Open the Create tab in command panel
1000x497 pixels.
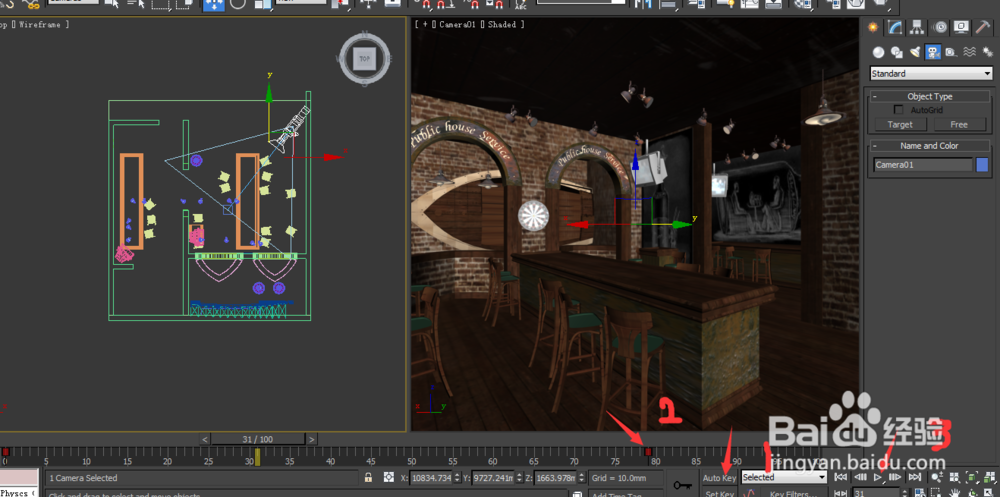[873, 27]
